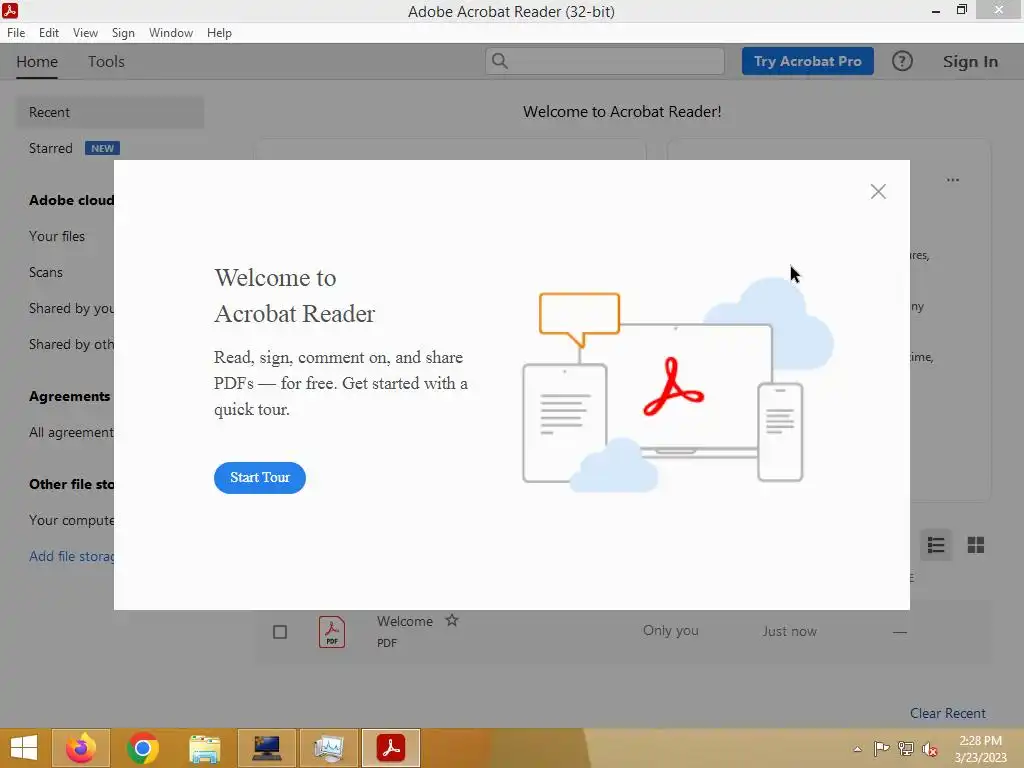Click Add file storage link
Viewport: 1024px width, 768px height.
click(x=71, y=556)
